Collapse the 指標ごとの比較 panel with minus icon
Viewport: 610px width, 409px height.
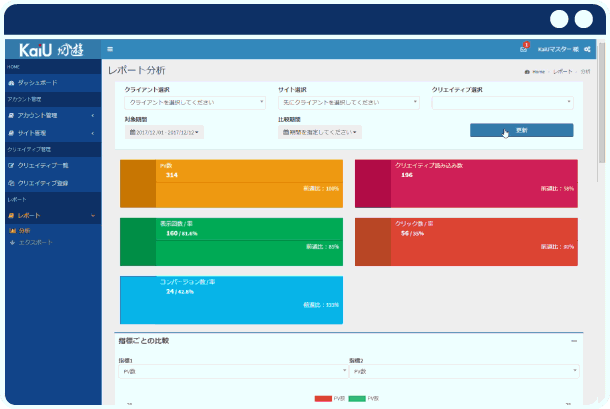[x=574, y=341]
